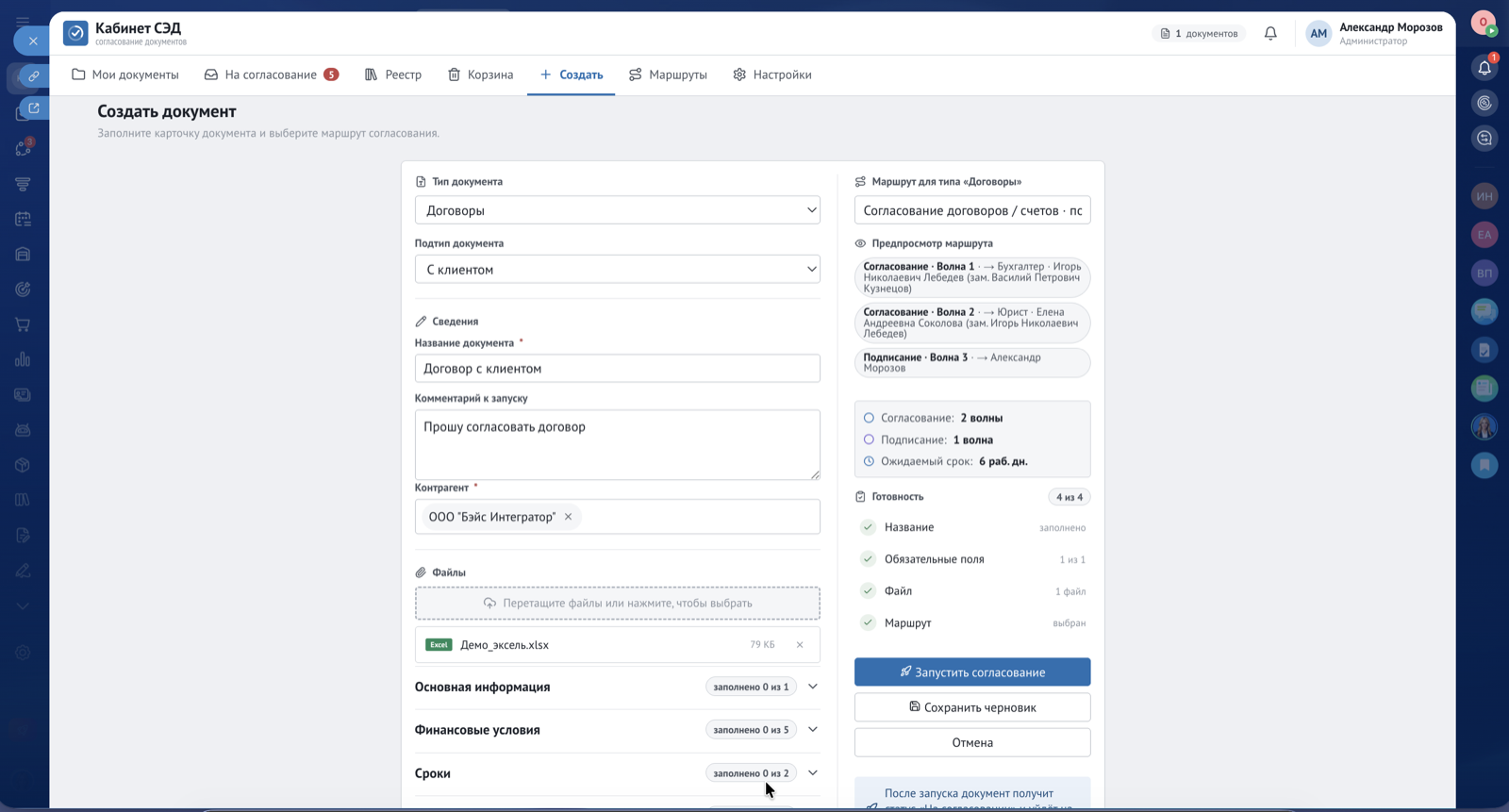Image resolution: width=1509 pixels, height=812 pixels.
Task: Select the Подписание 1 волна radio circle
Action: tap(869, 439)
